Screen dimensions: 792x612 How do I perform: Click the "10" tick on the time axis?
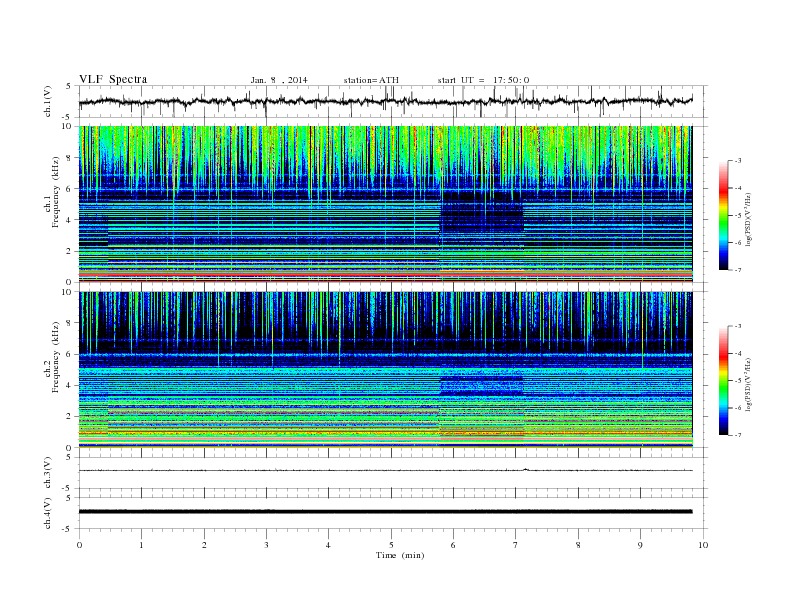[703, 545]
